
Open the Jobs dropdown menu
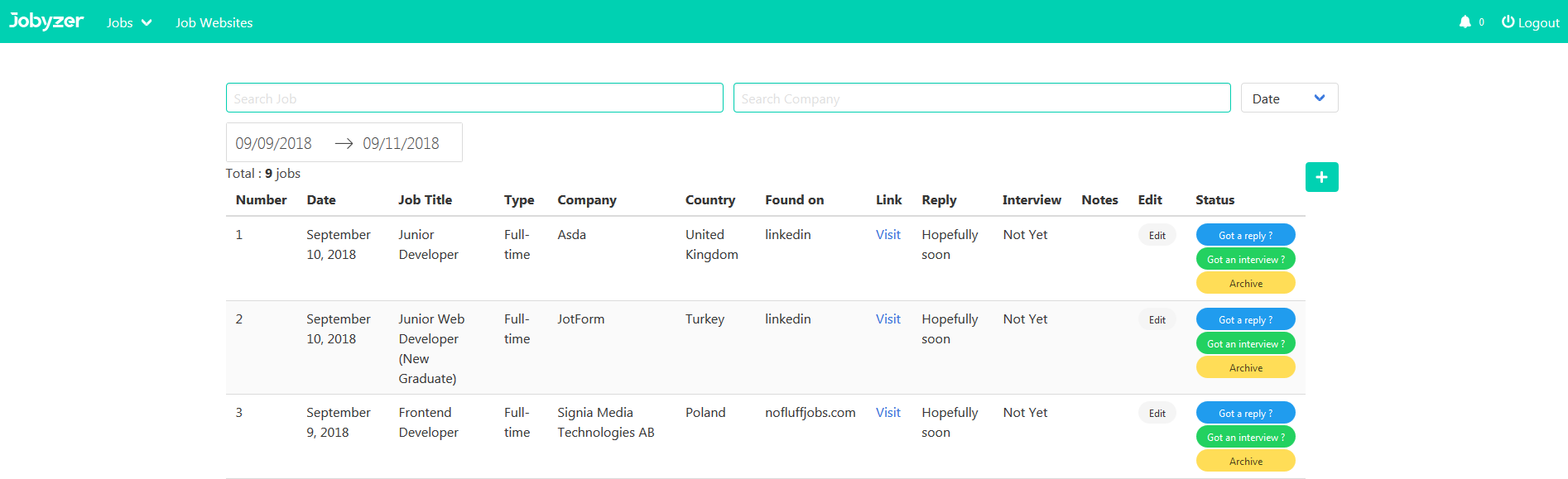coord(129,23)
